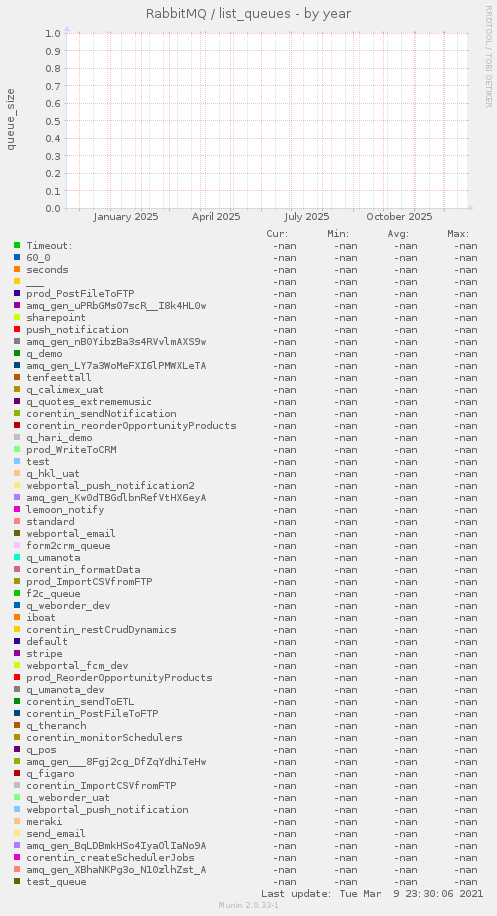Click the July 2025 axis label
The width and height of the screenshot is (497, 916).
click(307, 216)
